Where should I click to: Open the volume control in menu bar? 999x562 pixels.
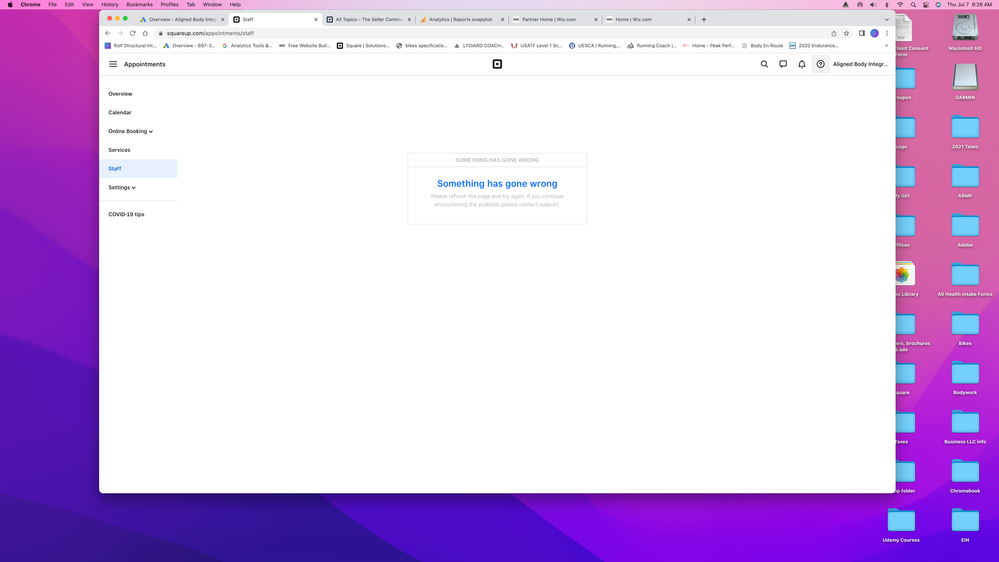873,4
